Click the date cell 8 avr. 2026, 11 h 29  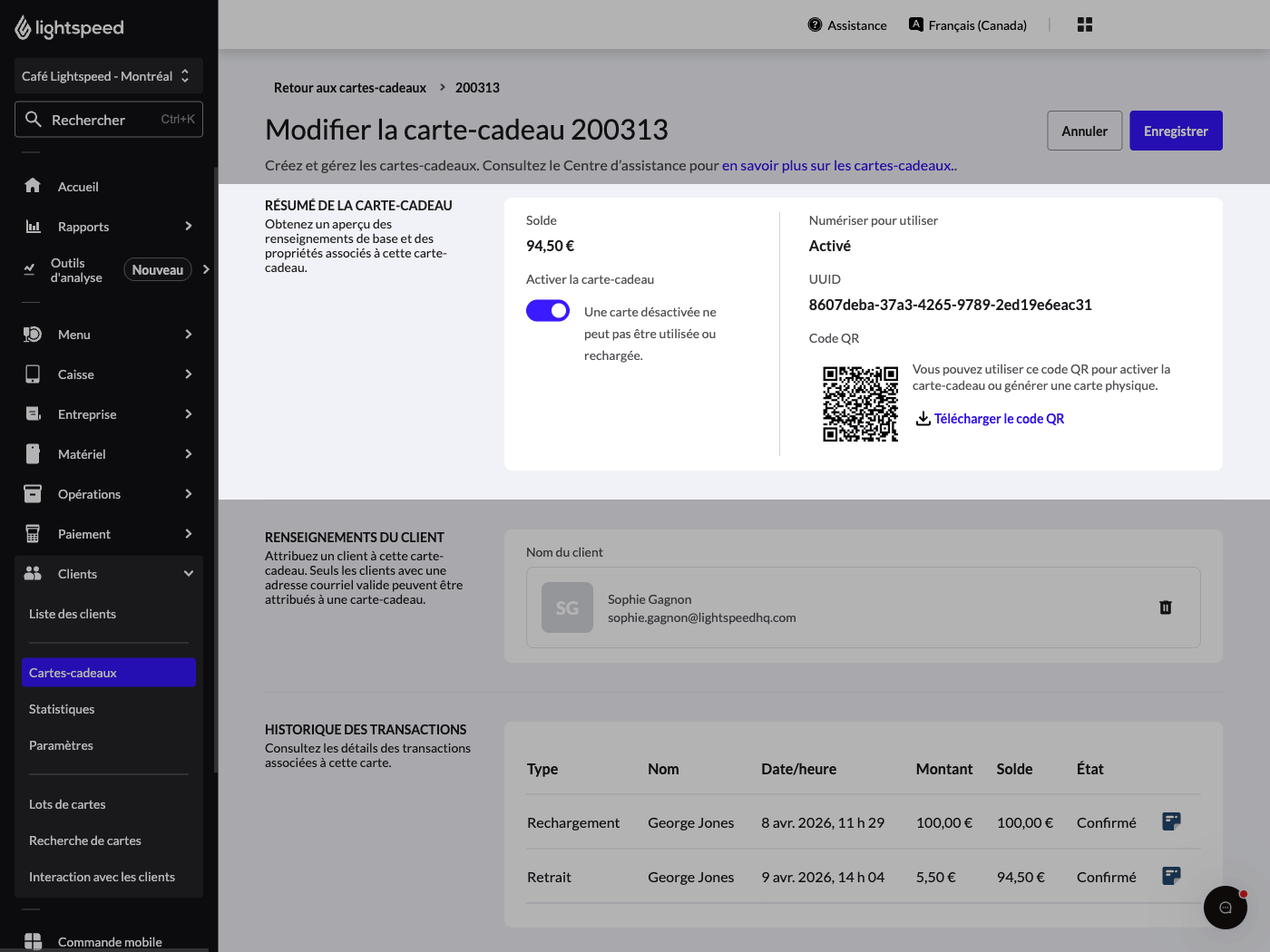click(823, 822)
